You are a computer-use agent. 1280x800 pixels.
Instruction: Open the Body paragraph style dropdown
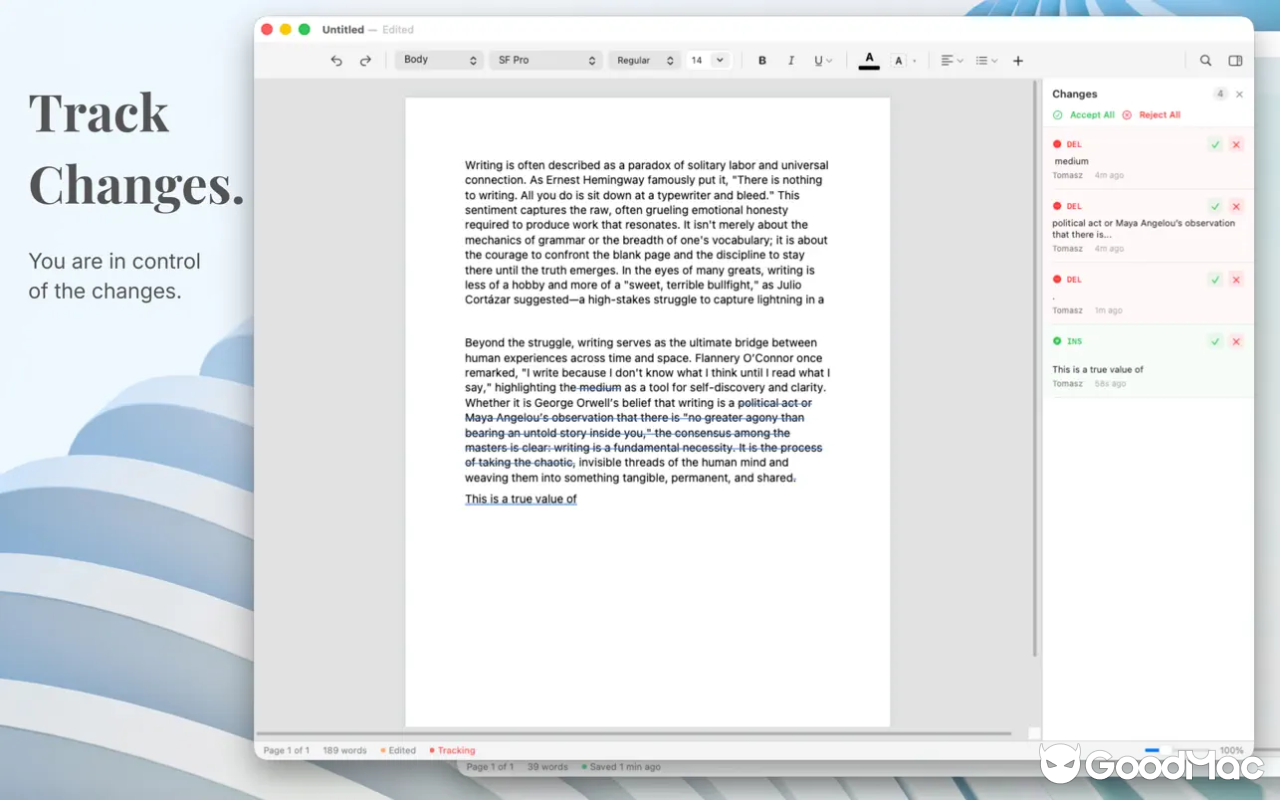pyautogui.click(x=440, y=60)
